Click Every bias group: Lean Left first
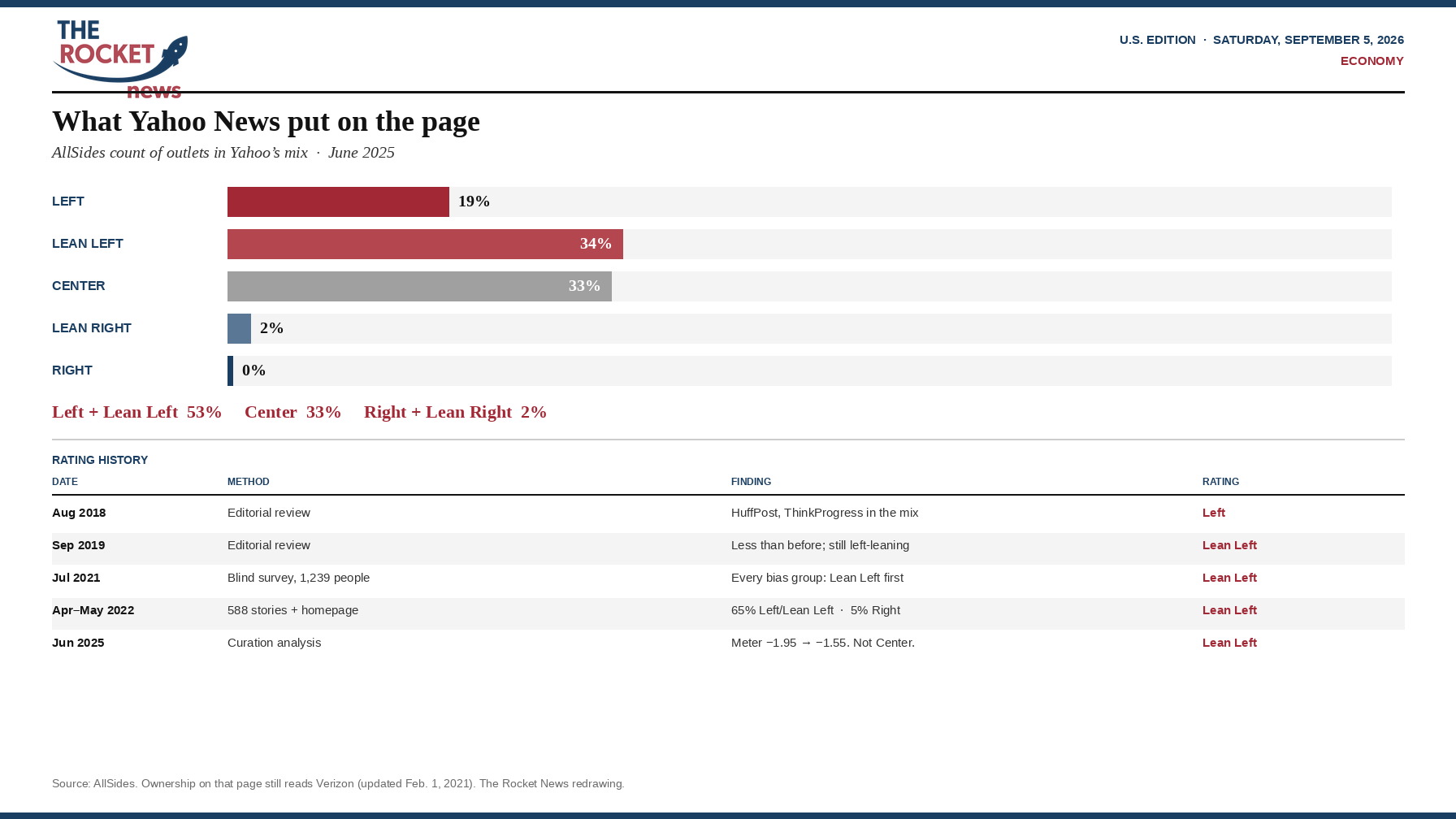The height and width of the screenshot is (819, 1456). coord(817,578)
